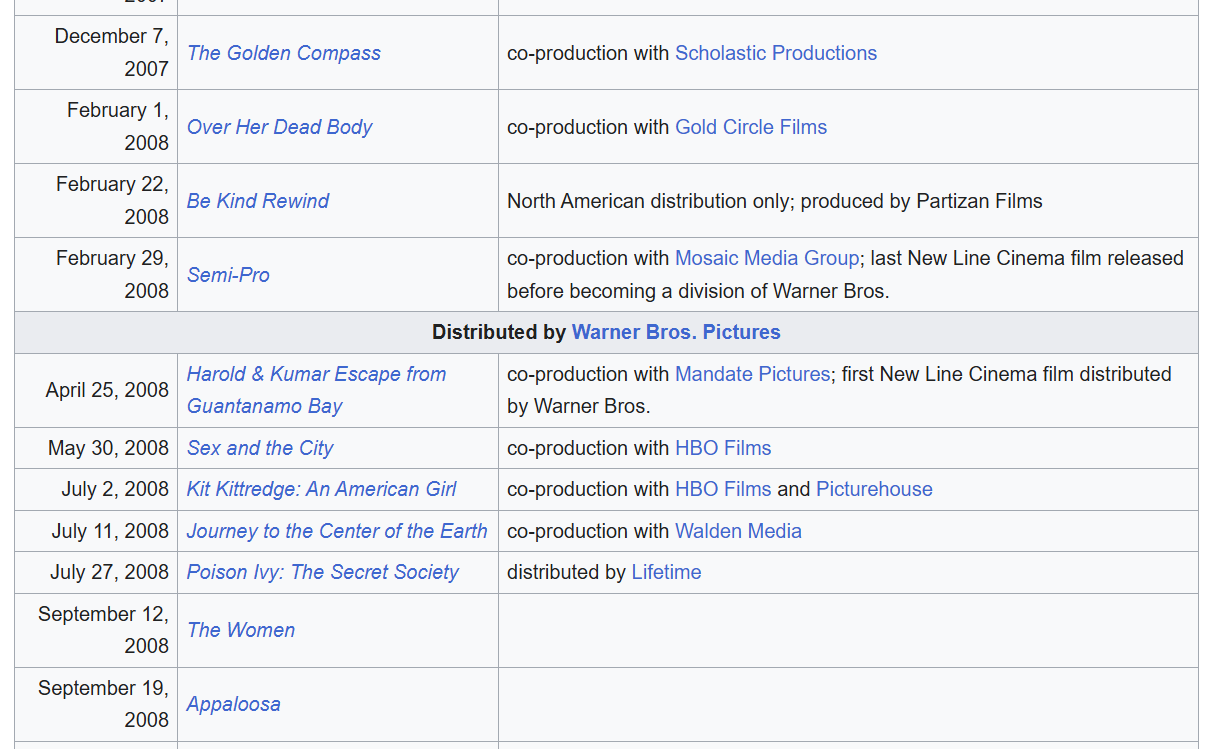
Task: Open the Semi-Pro film link
Action: point(229,275)
